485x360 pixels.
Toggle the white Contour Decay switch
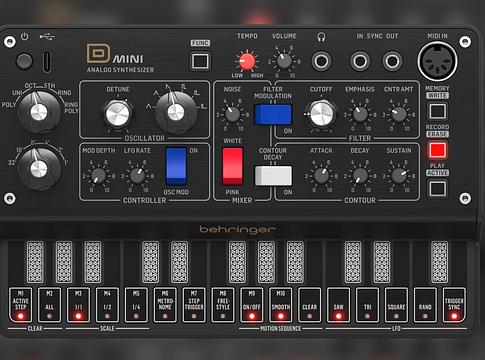(273, 176)
